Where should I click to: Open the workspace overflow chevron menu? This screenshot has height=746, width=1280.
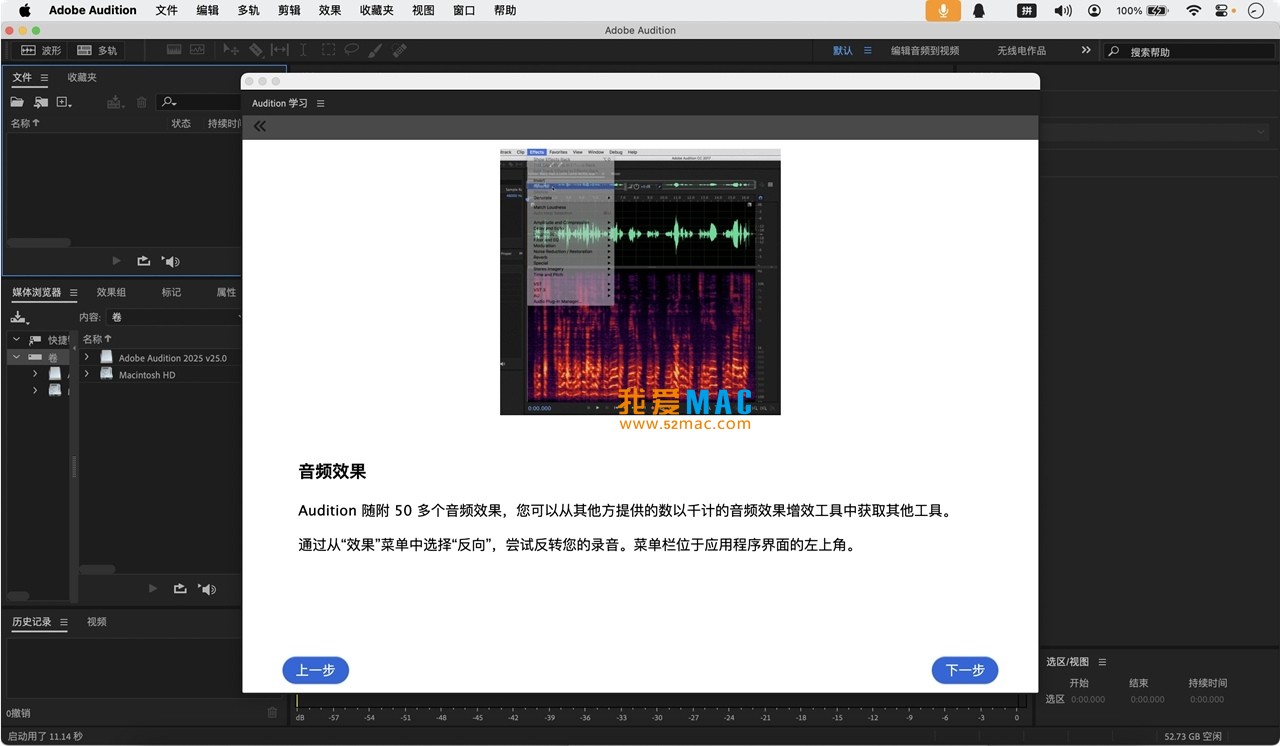coord(1086,50)
